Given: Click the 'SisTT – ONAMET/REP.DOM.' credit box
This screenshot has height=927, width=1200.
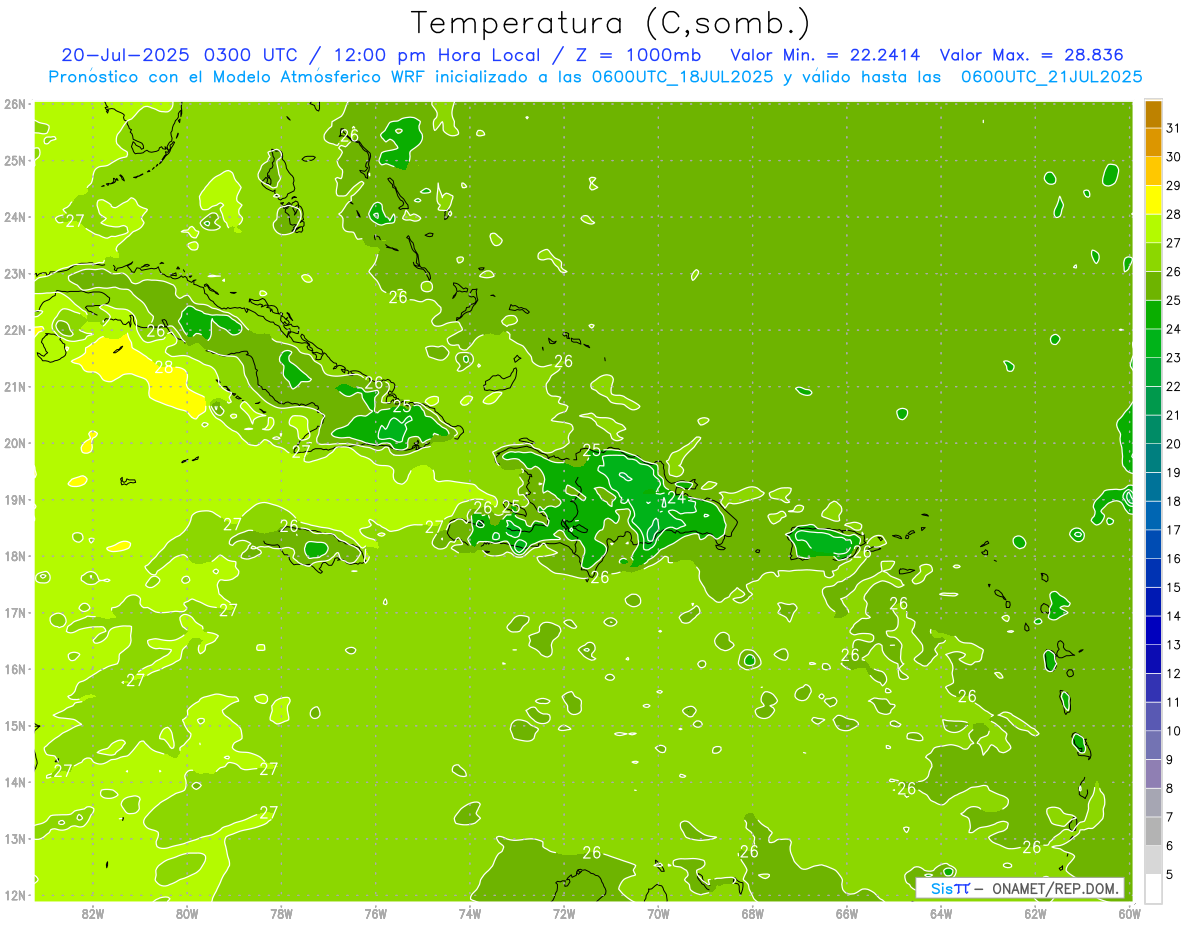Looking at the screenshot, I should [1019, 888].
